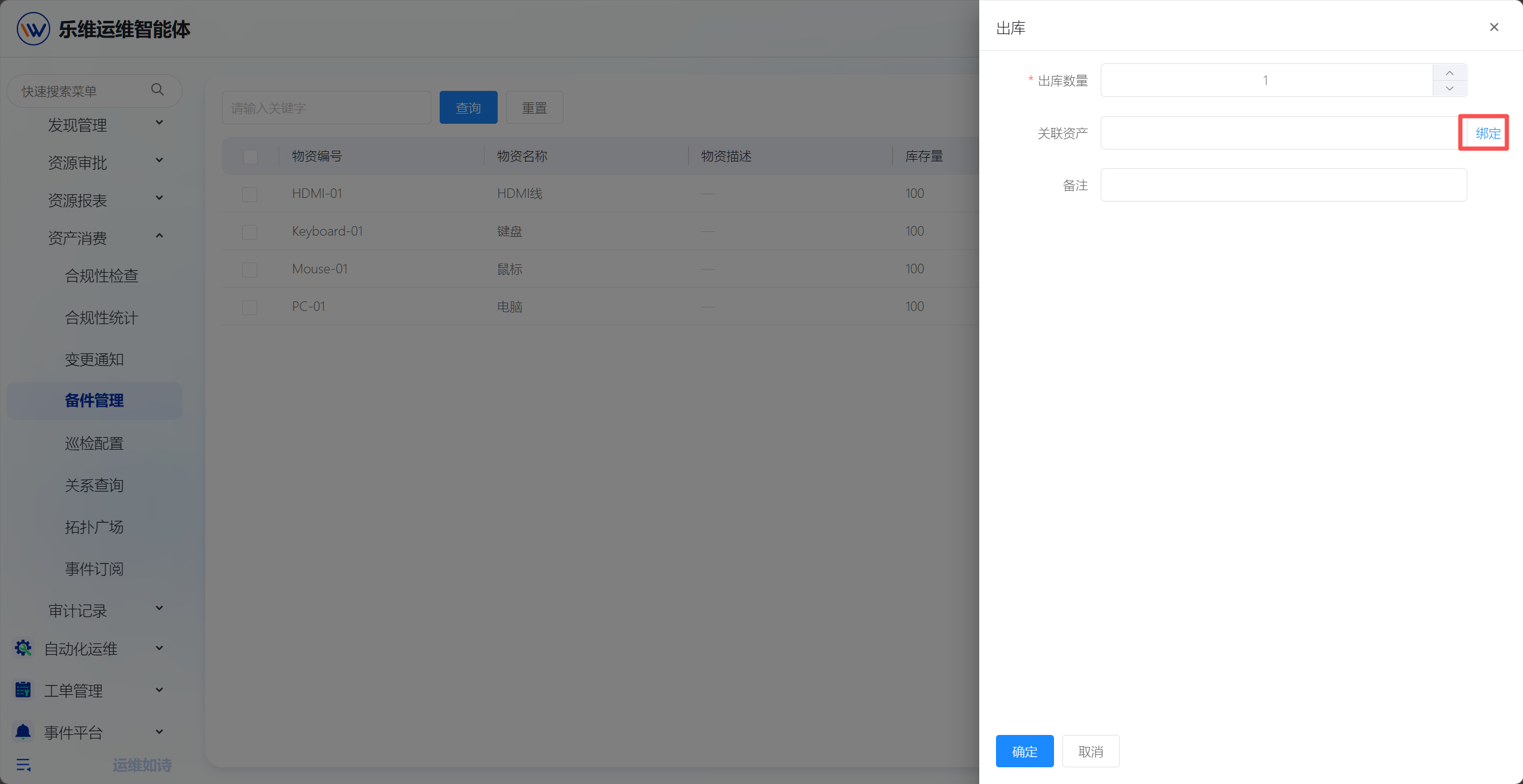Screen dimensions: 1523x784
Task: Click the 物资名称 column header
Action: click(522, 156)
